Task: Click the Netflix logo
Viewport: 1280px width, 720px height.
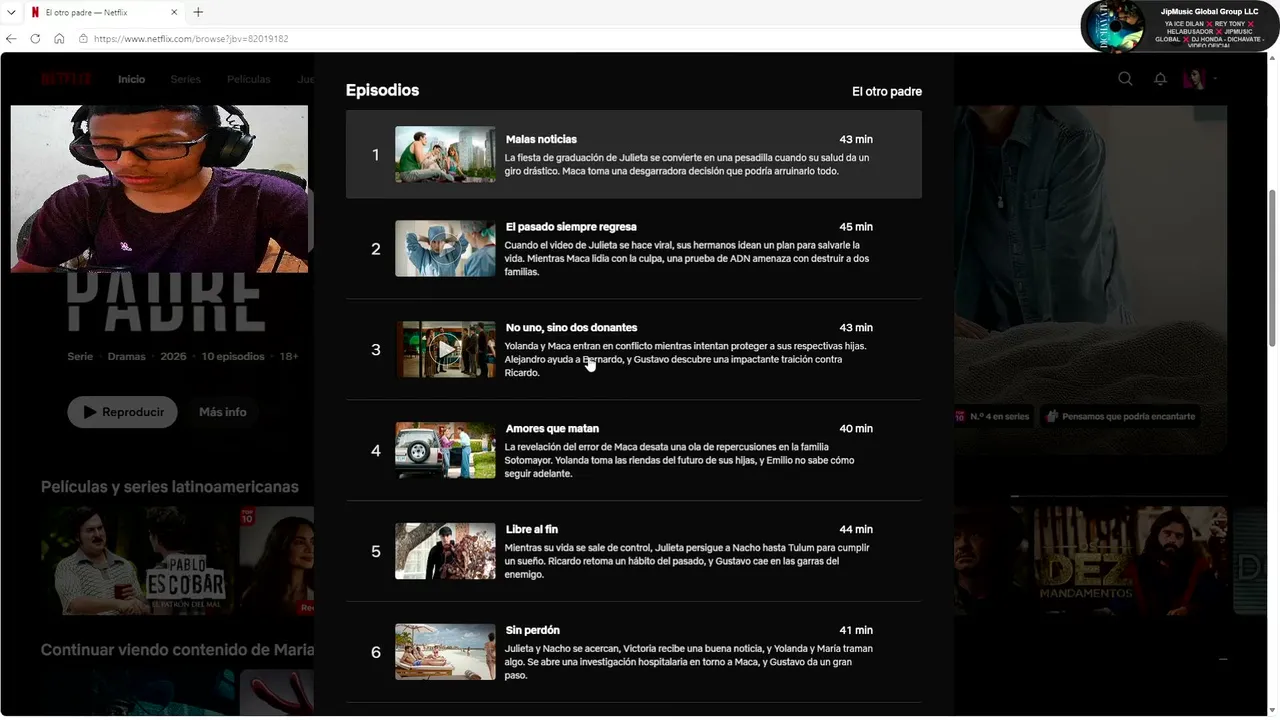Action: (x=66, y=79)
